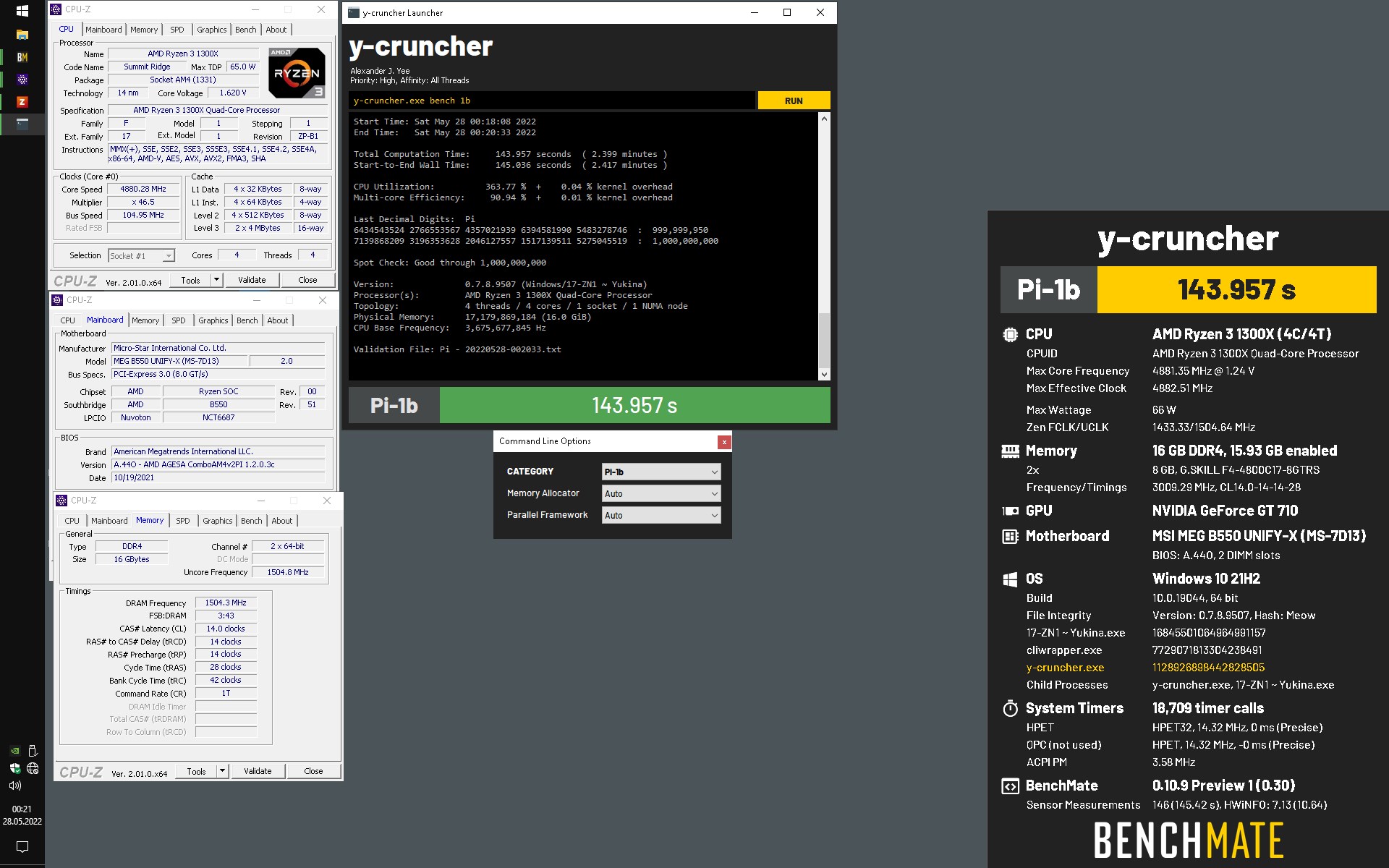This screenshot has height=868, width=1389.
Task: Close the Command Line Options panel
Action: [x=723, y=442]
